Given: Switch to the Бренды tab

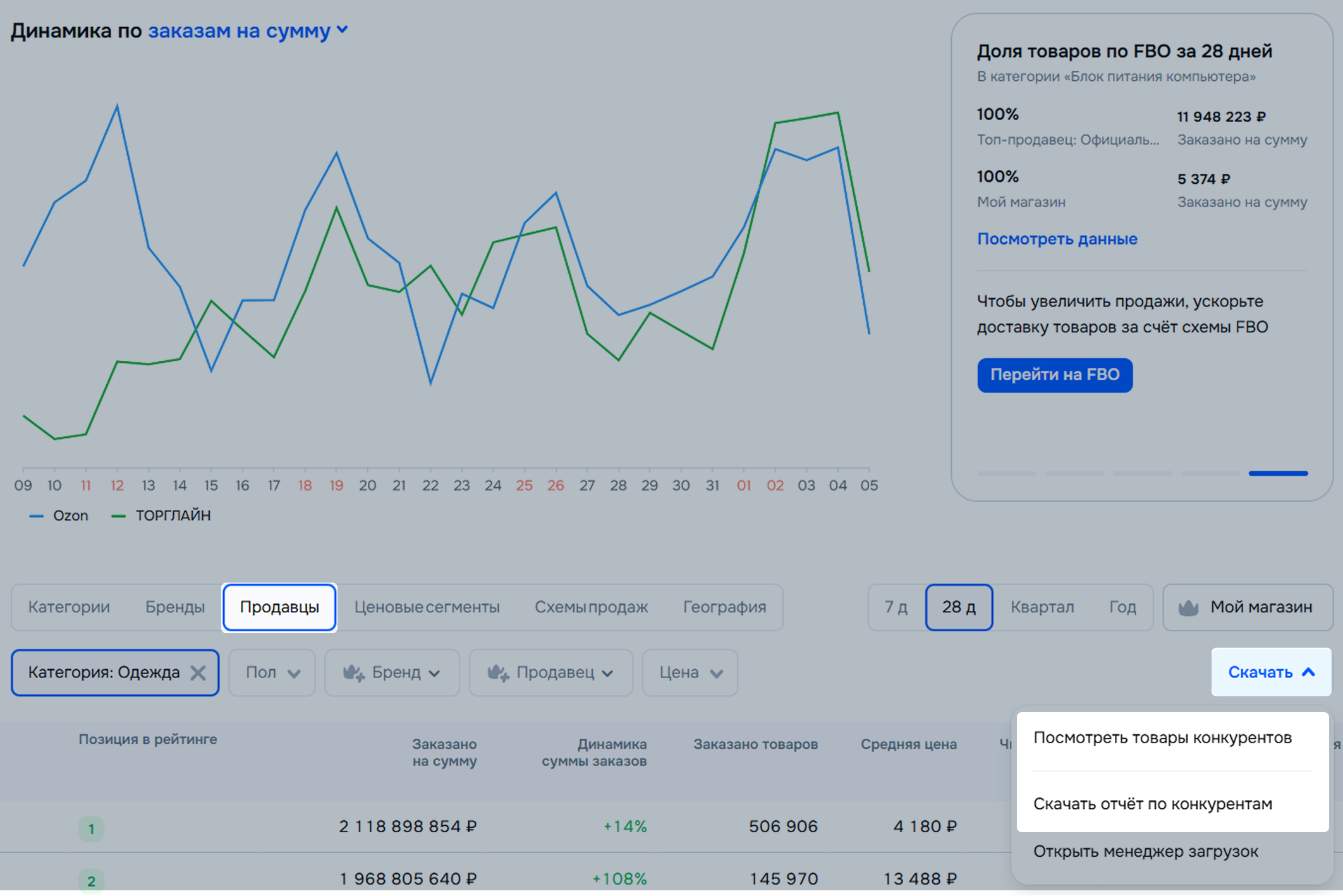Looking at the screenshot, I should [x=174, y=607].
